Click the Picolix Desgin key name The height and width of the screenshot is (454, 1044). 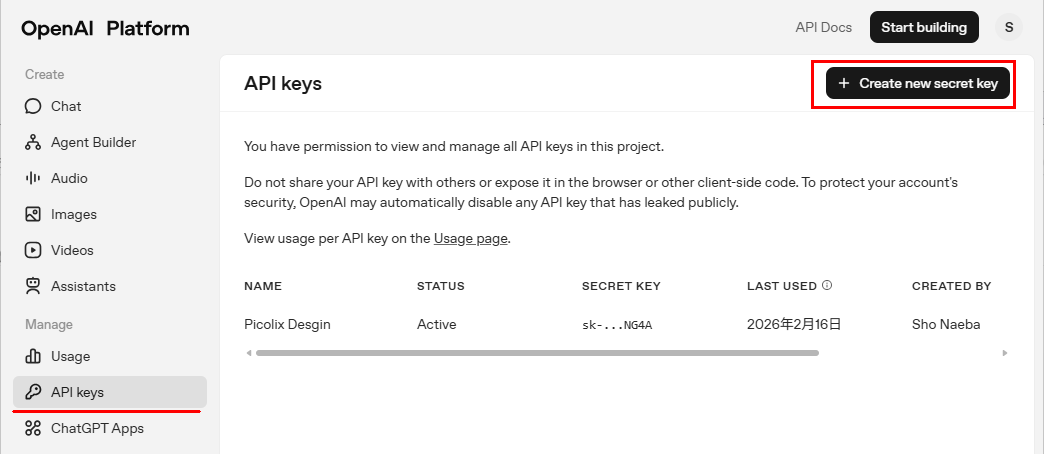point(288,325)
